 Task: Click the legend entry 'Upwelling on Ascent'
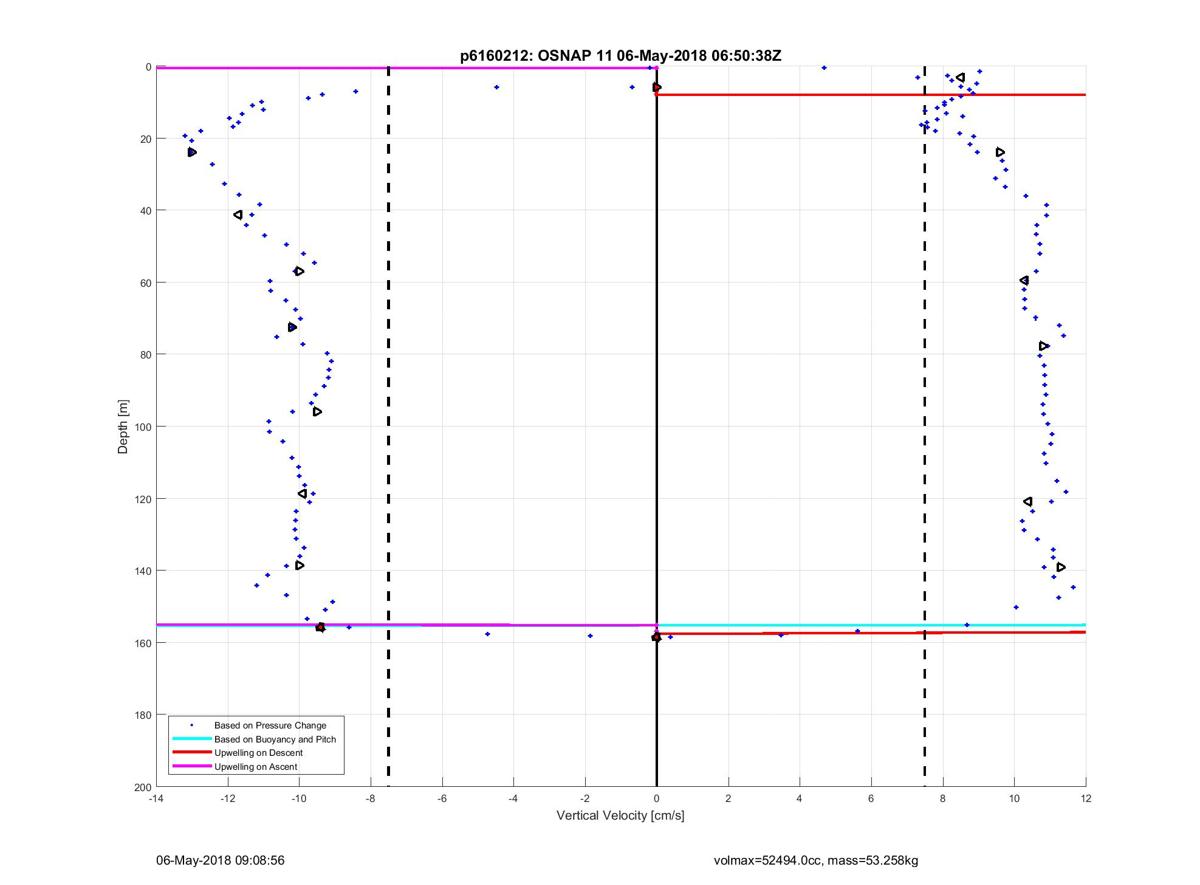[x=256, y=767]
